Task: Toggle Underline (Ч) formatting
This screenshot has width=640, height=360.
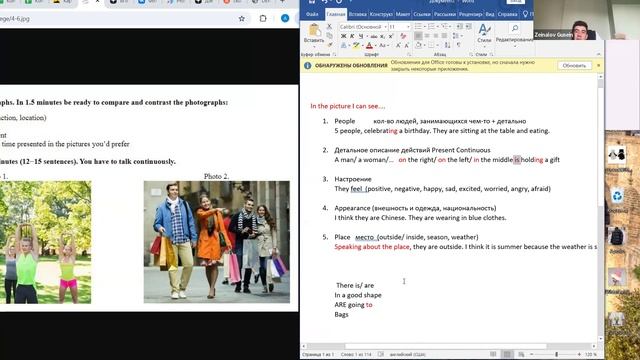Action: click(x=361, y=36)
